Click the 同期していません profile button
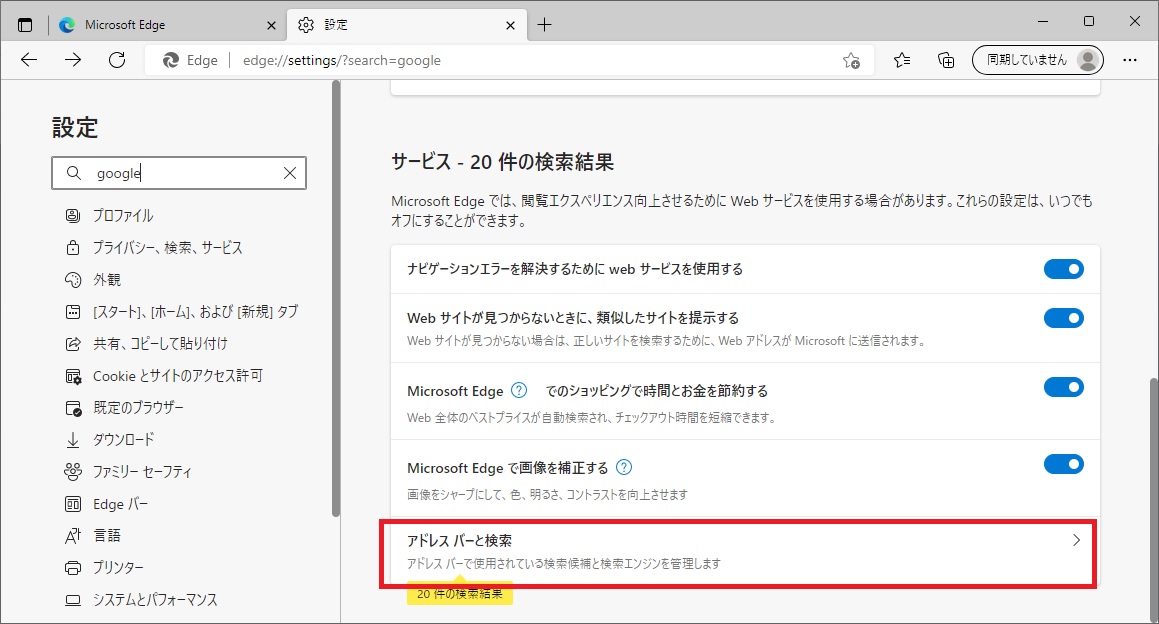1159x624 pixels. 1037,60
